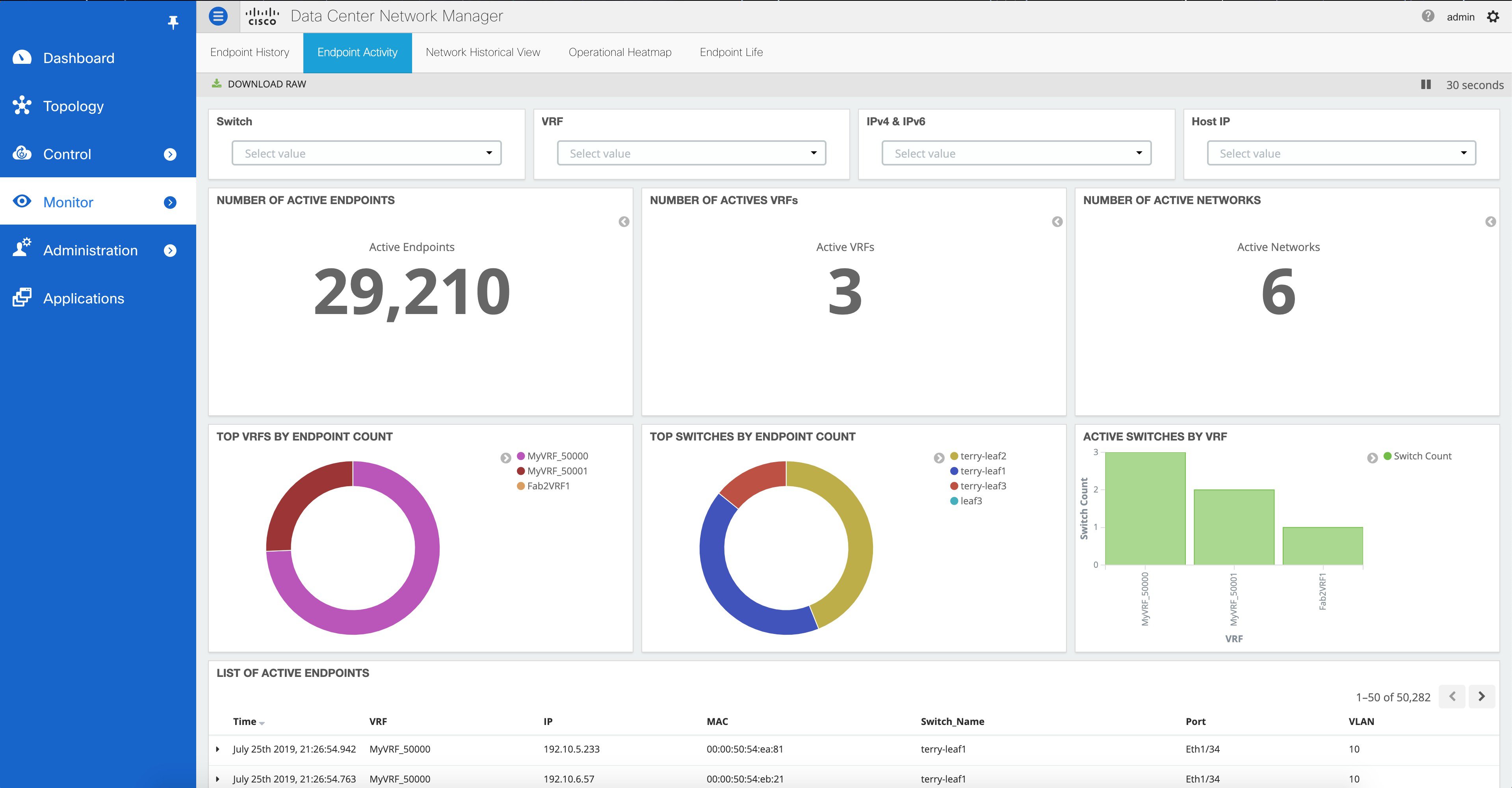The width and height of the screenshot is (1512, 788).
Task: Open Applications in the sidebar
Action: pos(84,298)
